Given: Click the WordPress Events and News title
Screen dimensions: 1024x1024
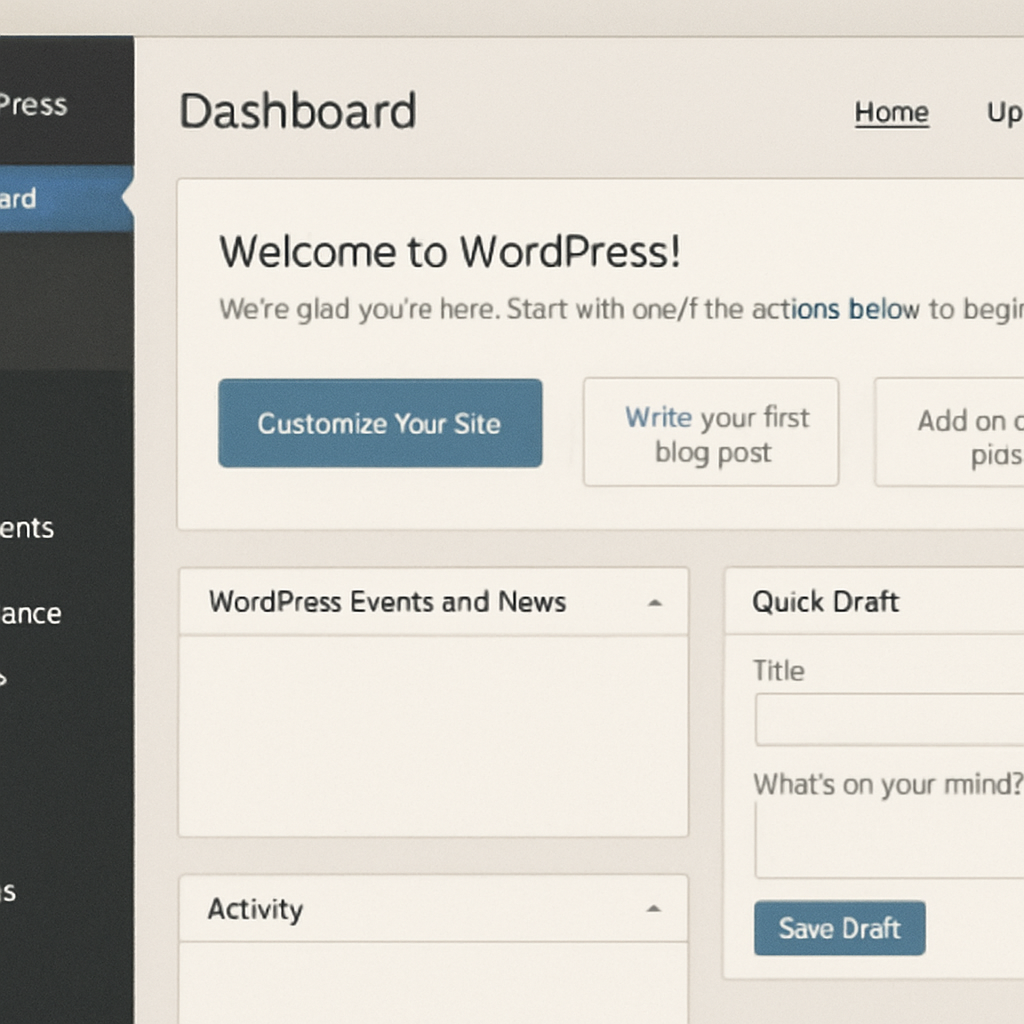Looking at the screenshot, I should tap(387, 601).
